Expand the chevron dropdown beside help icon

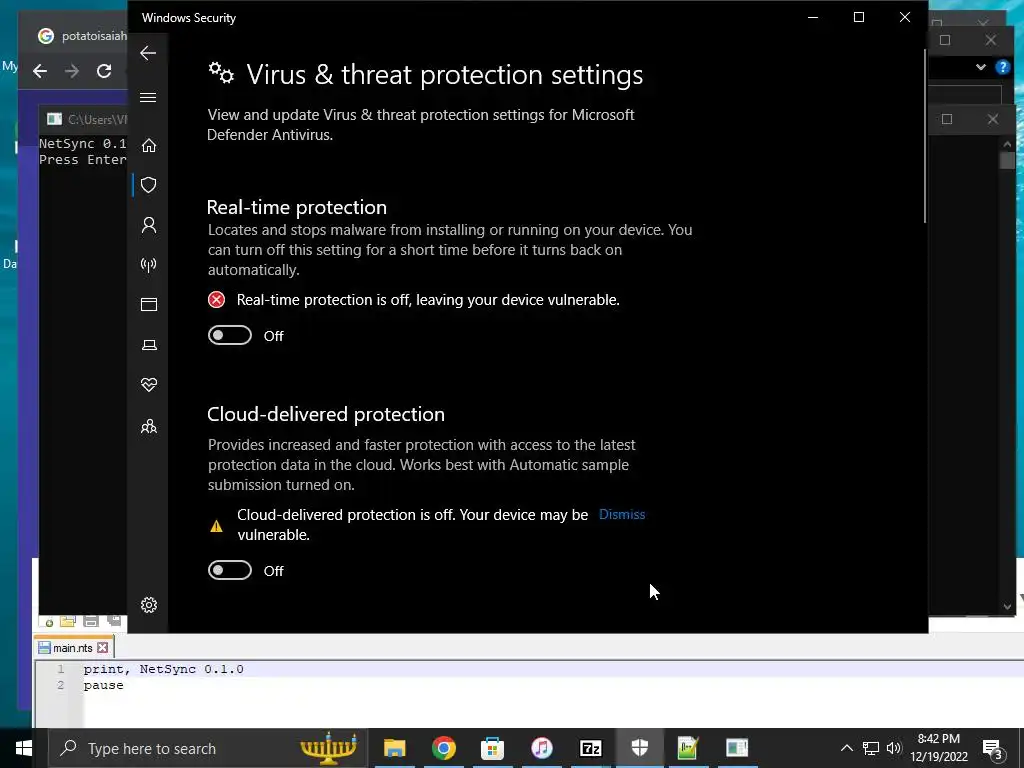[980, 67]
